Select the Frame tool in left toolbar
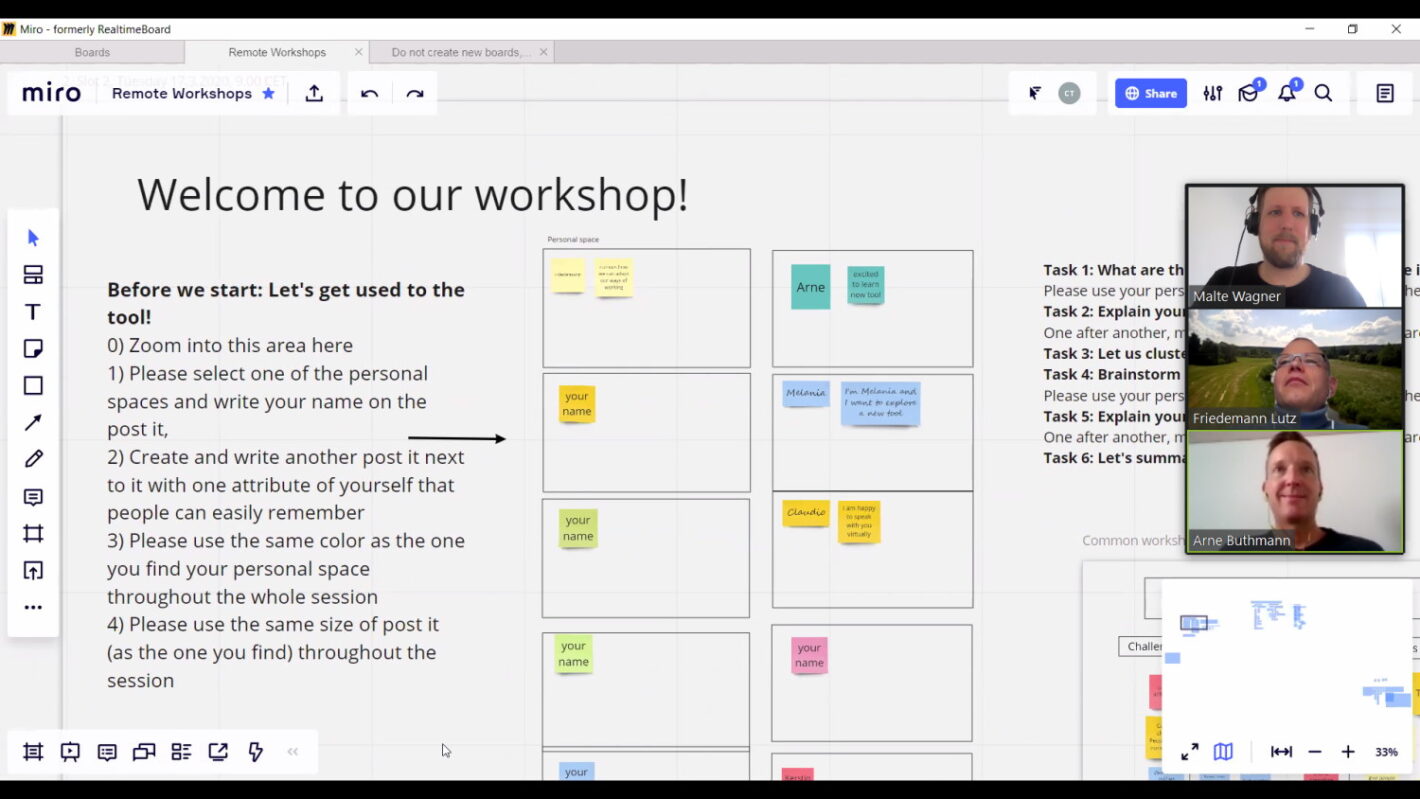Image resolution: width=1420 pixels, height=799 pixels. [x=33, y=534]
